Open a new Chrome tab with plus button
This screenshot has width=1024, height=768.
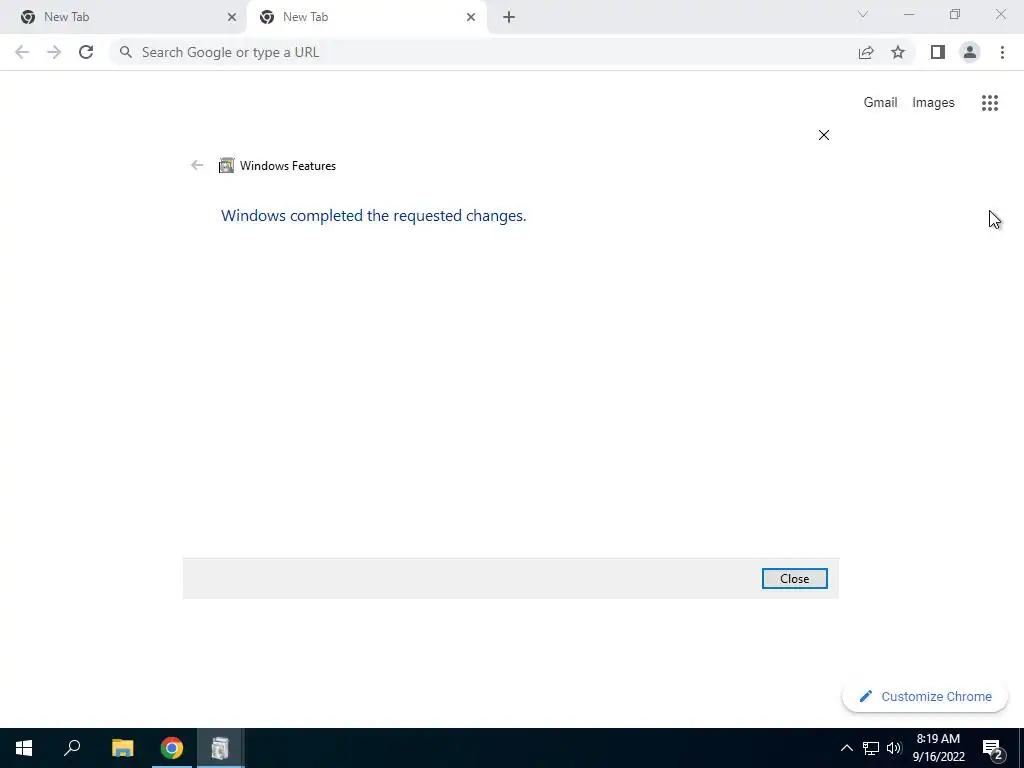[509, 17]
